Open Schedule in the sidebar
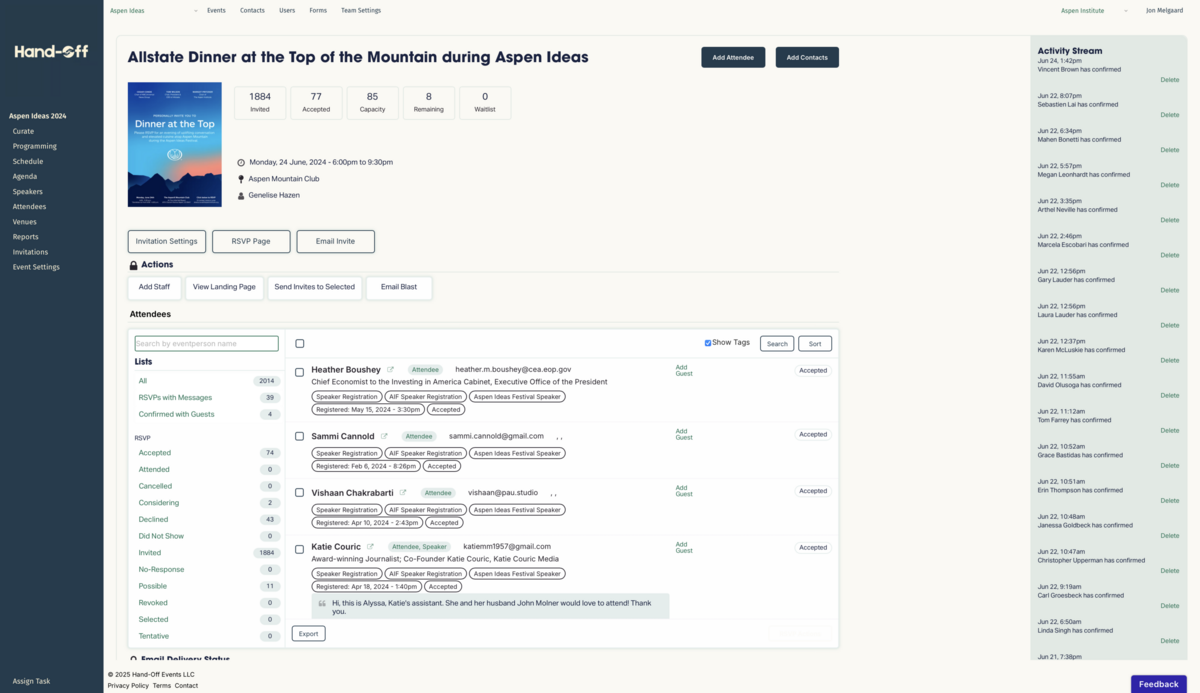 pos(28,161)
